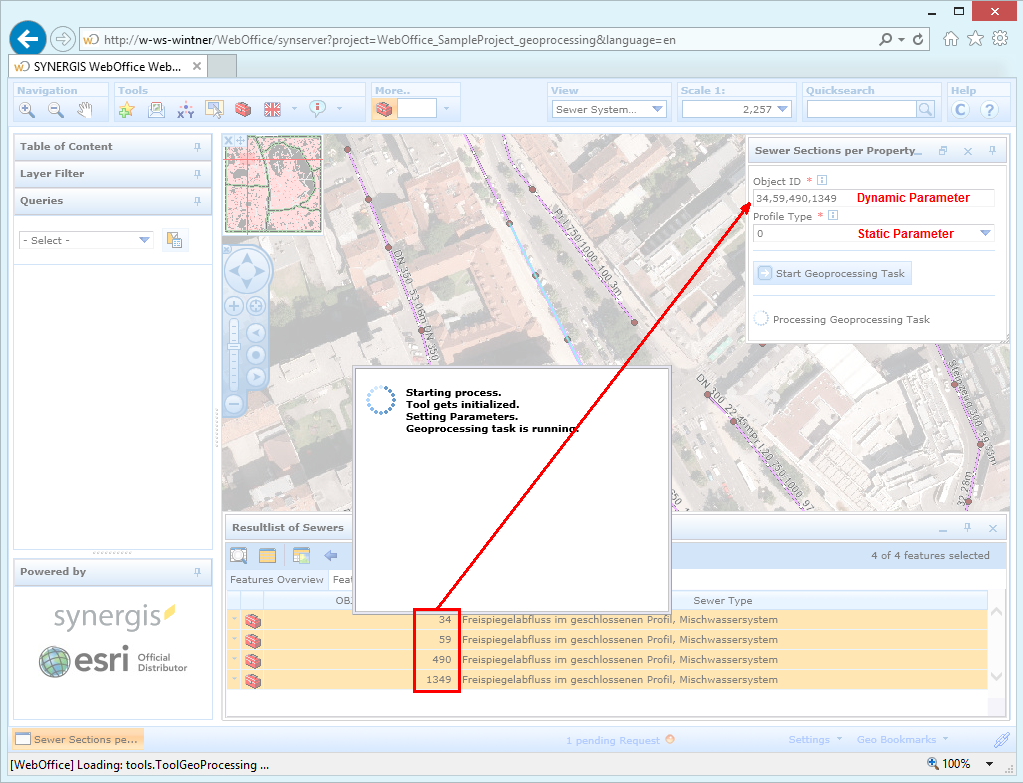Activate the Pan hand tool
The width and height of the screenshot is (1023, 783).
pos(84,109)
